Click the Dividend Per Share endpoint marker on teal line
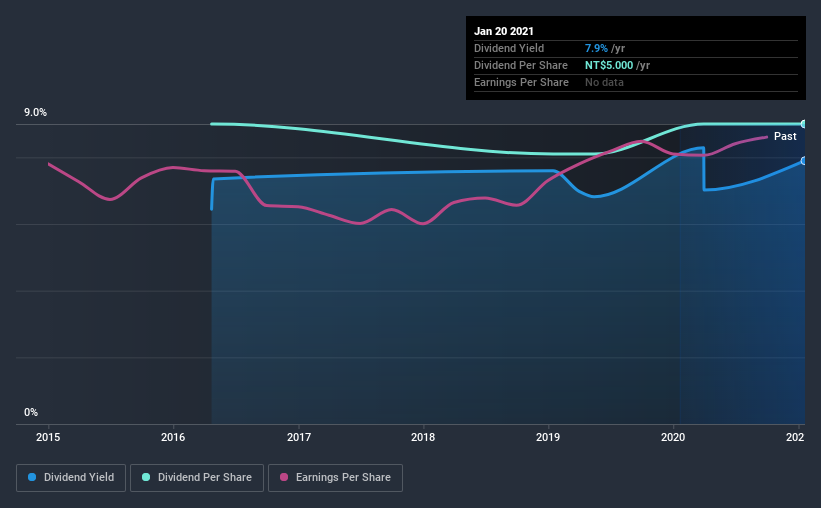The image size is (821, 508). 803,124
